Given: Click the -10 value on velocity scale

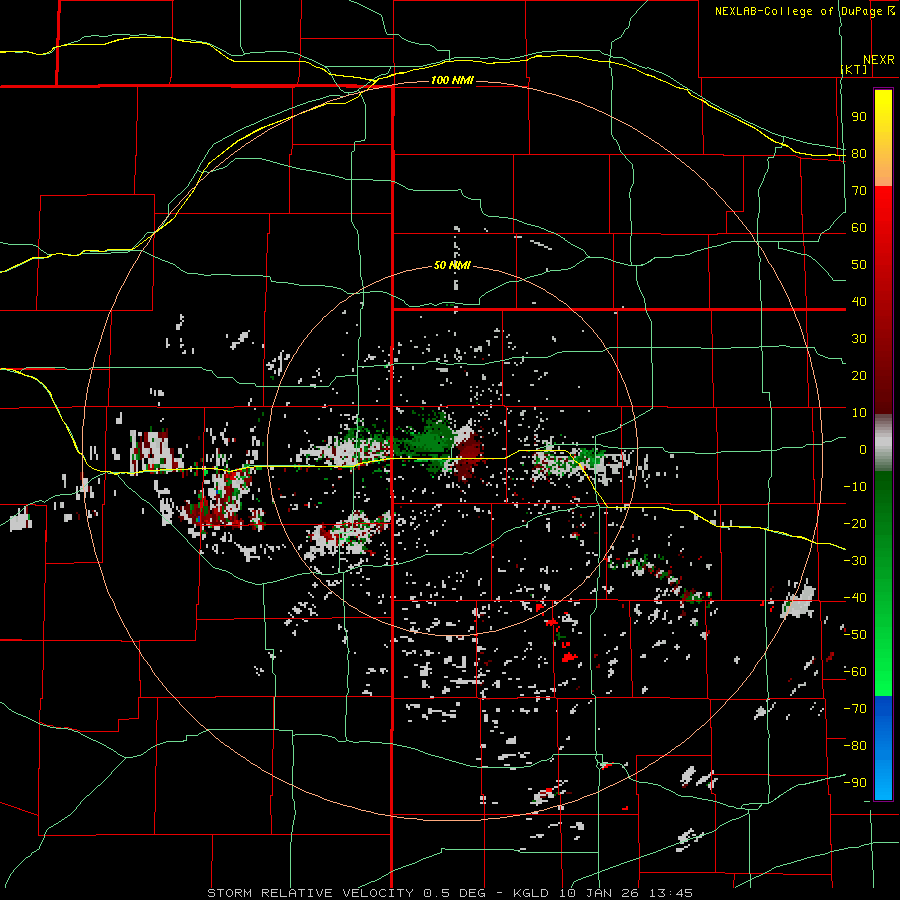Looking at the screenshot, I should (x=855, y=487).
